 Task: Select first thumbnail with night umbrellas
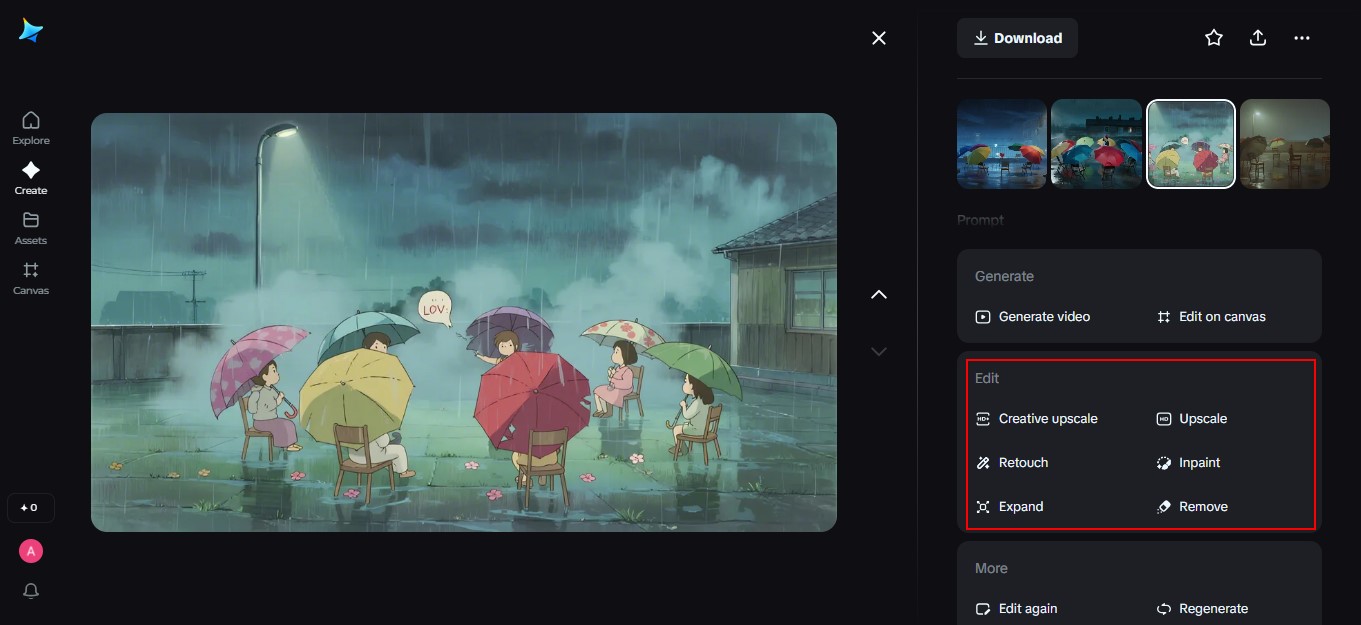click(1001, 144)
